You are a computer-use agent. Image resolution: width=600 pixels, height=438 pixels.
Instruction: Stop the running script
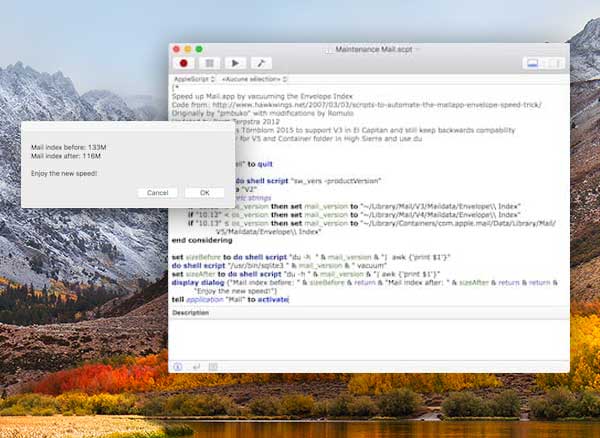[x=209, y=63]
